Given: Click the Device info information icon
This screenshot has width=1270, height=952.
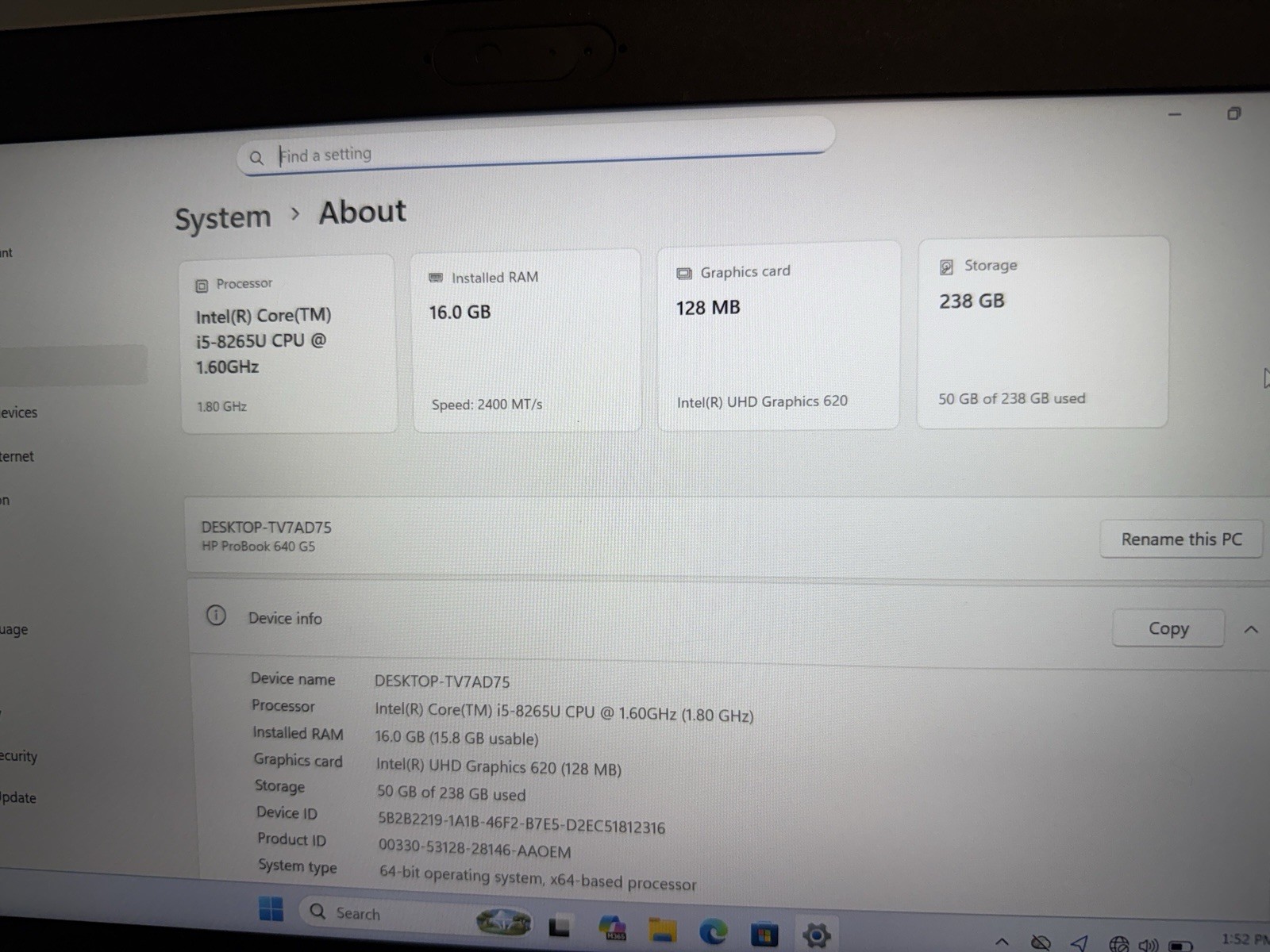Looking at the screenshot, I should coord(216,616).
